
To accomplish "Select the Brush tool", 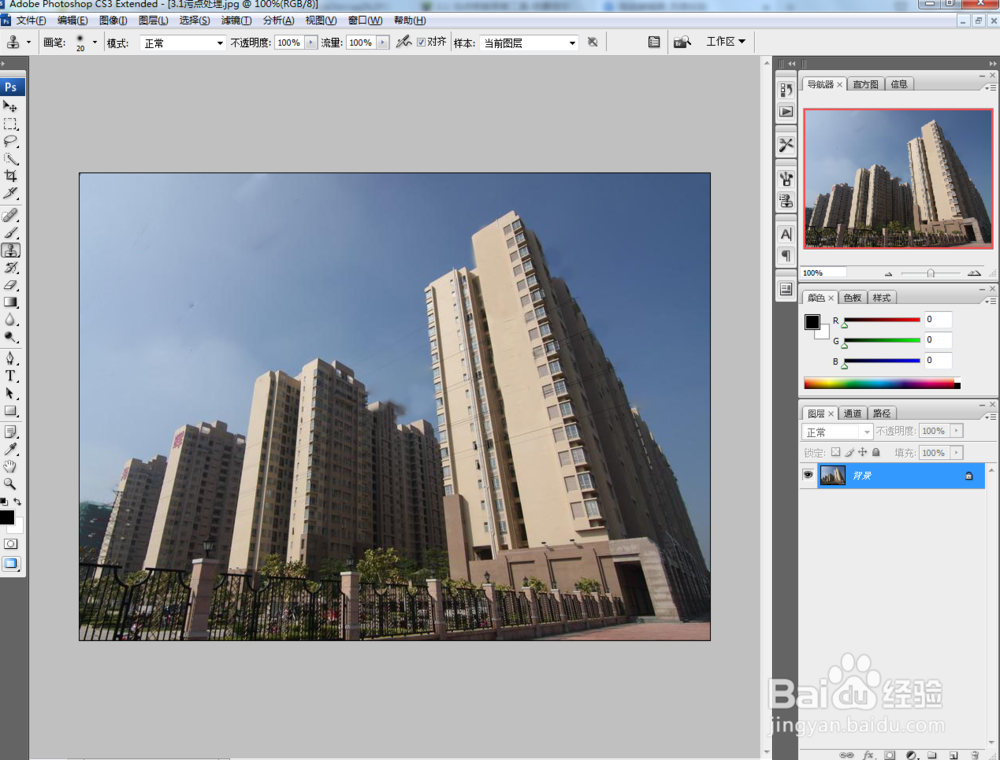I will [10, 233].
